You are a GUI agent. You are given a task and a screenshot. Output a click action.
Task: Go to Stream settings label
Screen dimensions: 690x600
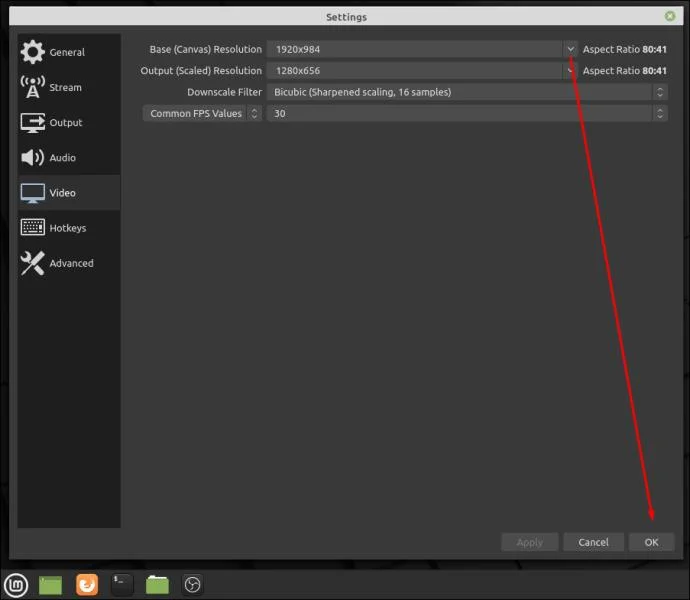pos(65,87)
